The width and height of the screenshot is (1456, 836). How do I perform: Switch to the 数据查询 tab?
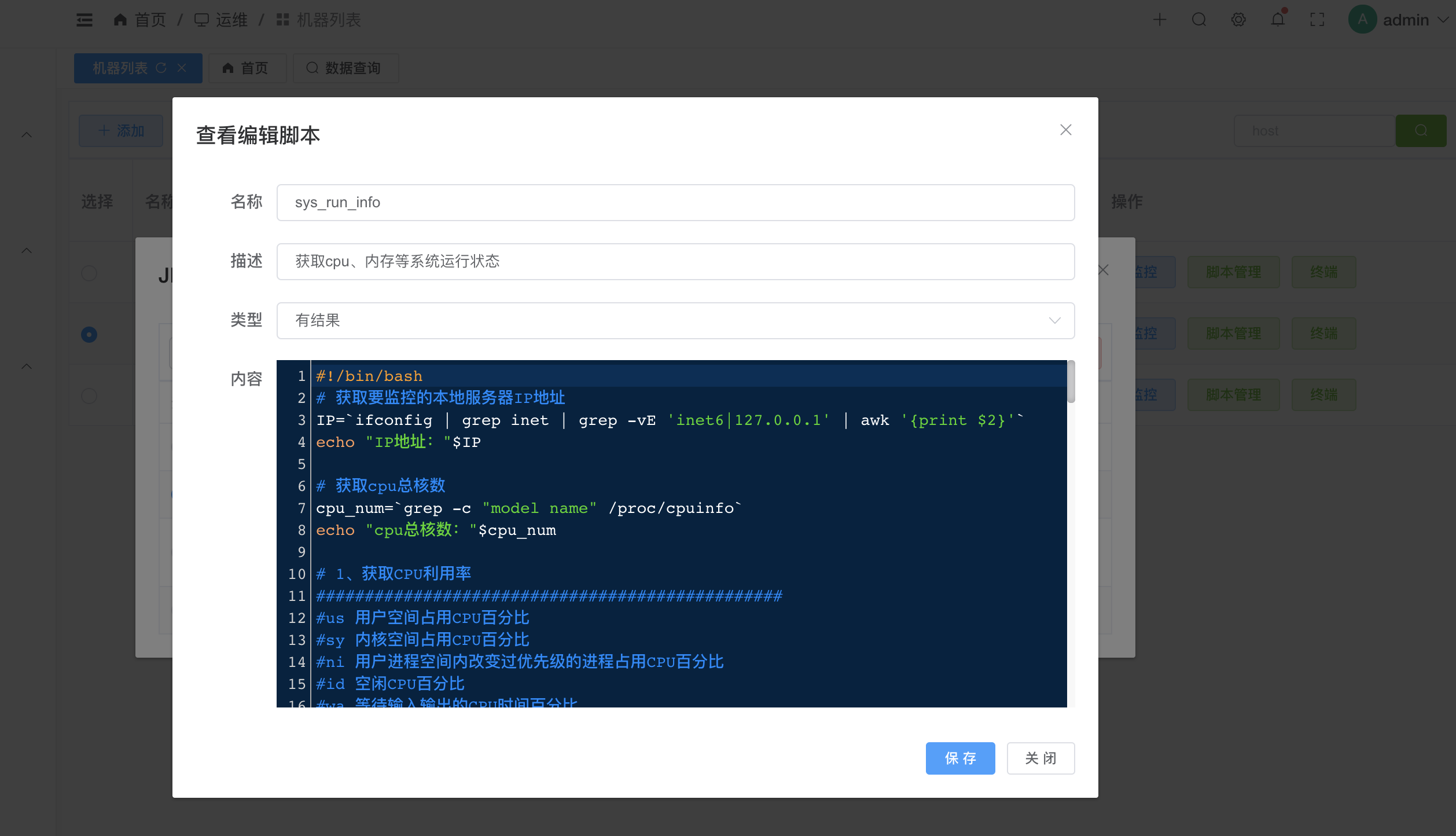pos(345,68)
